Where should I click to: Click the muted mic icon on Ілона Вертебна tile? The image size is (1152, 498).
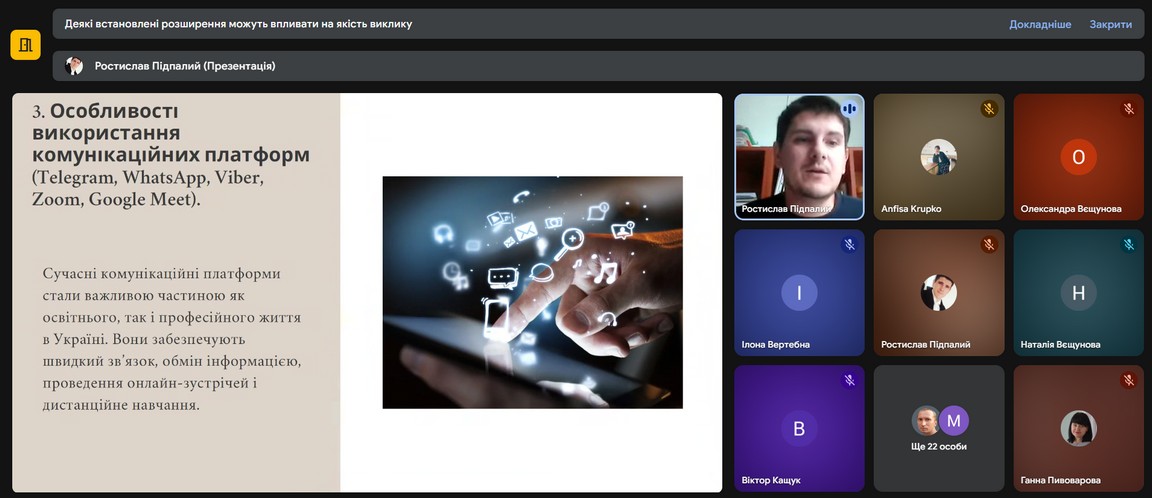tap(849, 244)
